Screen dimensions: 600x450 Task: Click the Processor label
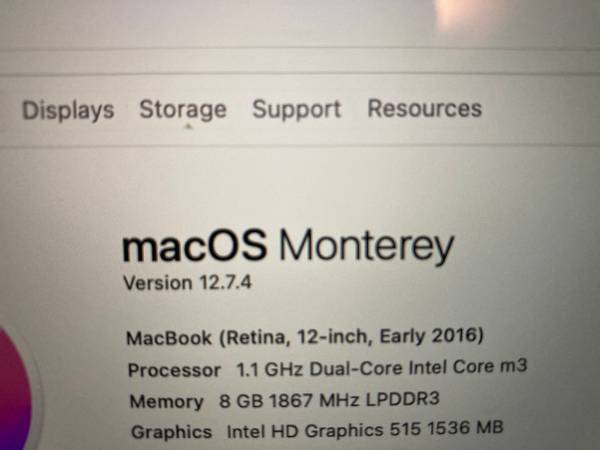(174, 370)
